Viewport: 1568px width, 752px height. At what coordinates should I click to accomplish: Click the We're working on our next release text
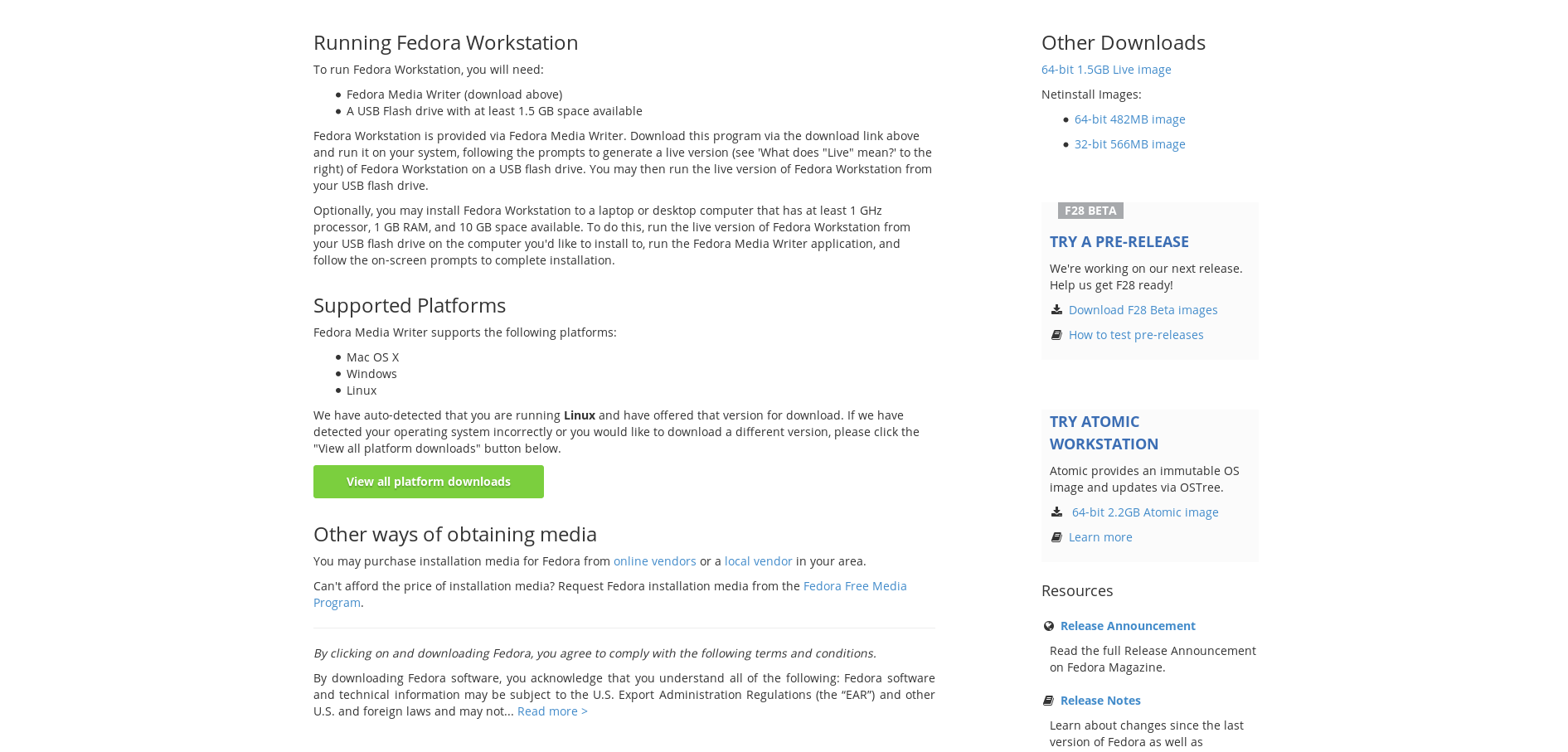1146,277
